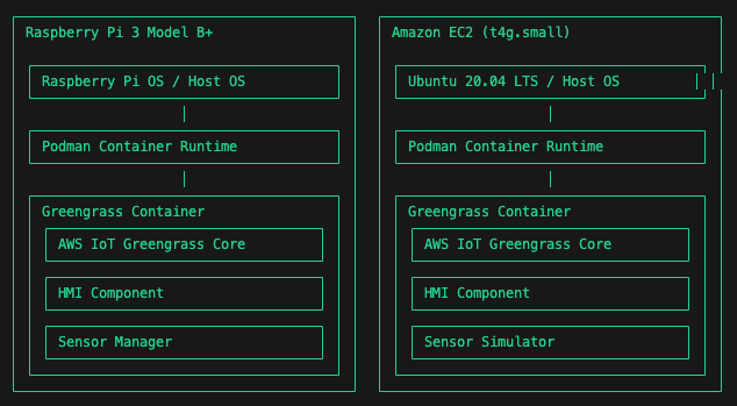Select the Raspberry Pi OS / Host OS box
Viewport: 737px width, 406px height.
coord(184,82)
